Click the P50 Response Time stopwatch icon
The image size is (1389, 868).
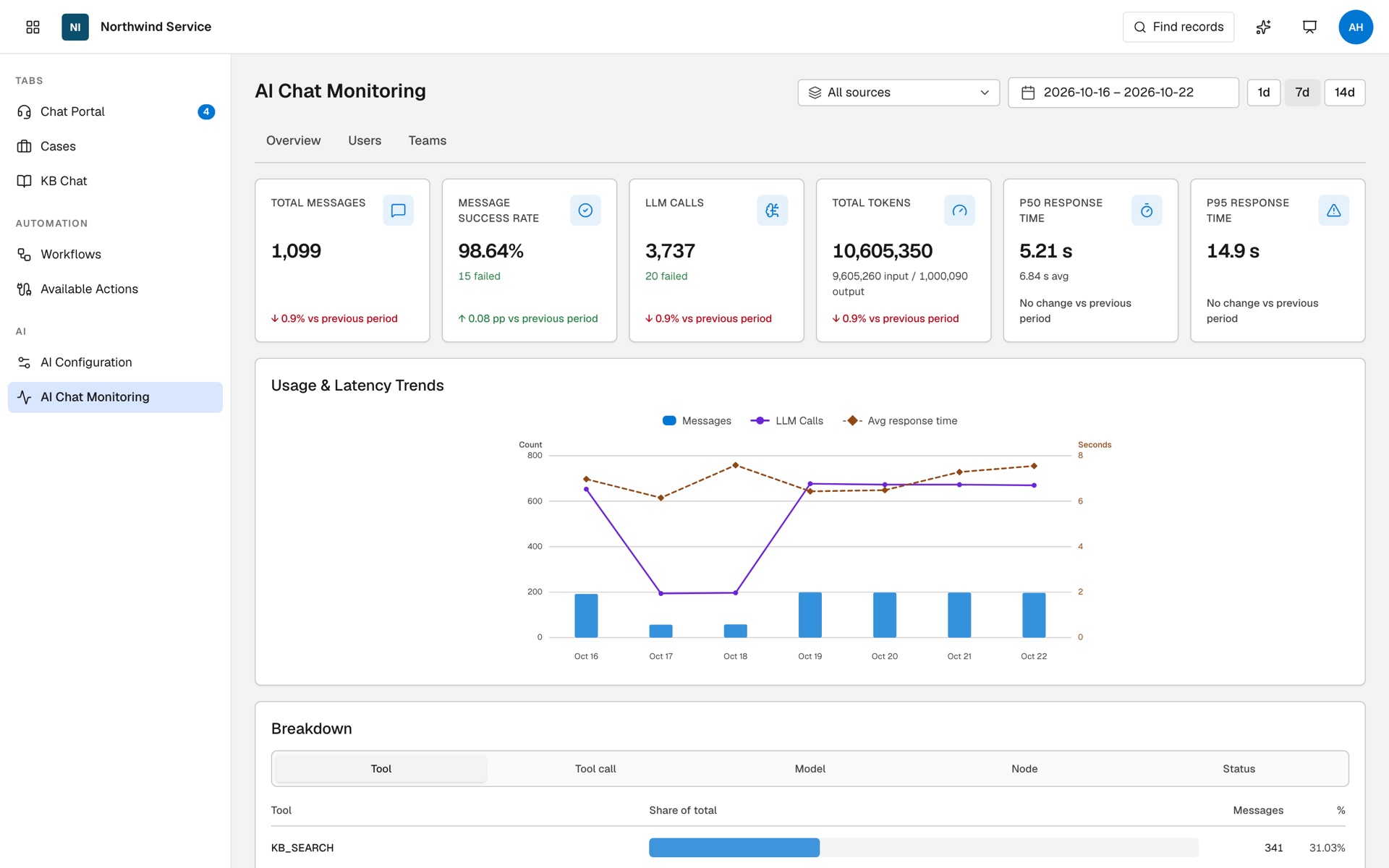pos(1147,210)
